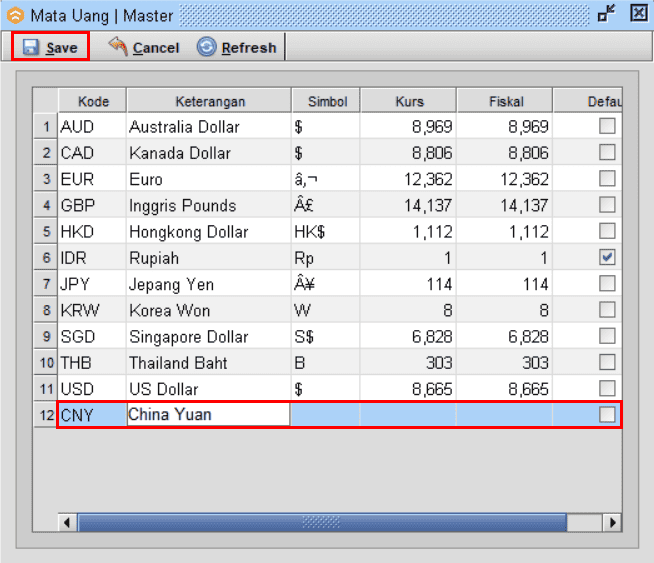The height and width of the screenshot is (563, 654).
Task: Click the Korea Won description cell
Action: coord(209,310)
